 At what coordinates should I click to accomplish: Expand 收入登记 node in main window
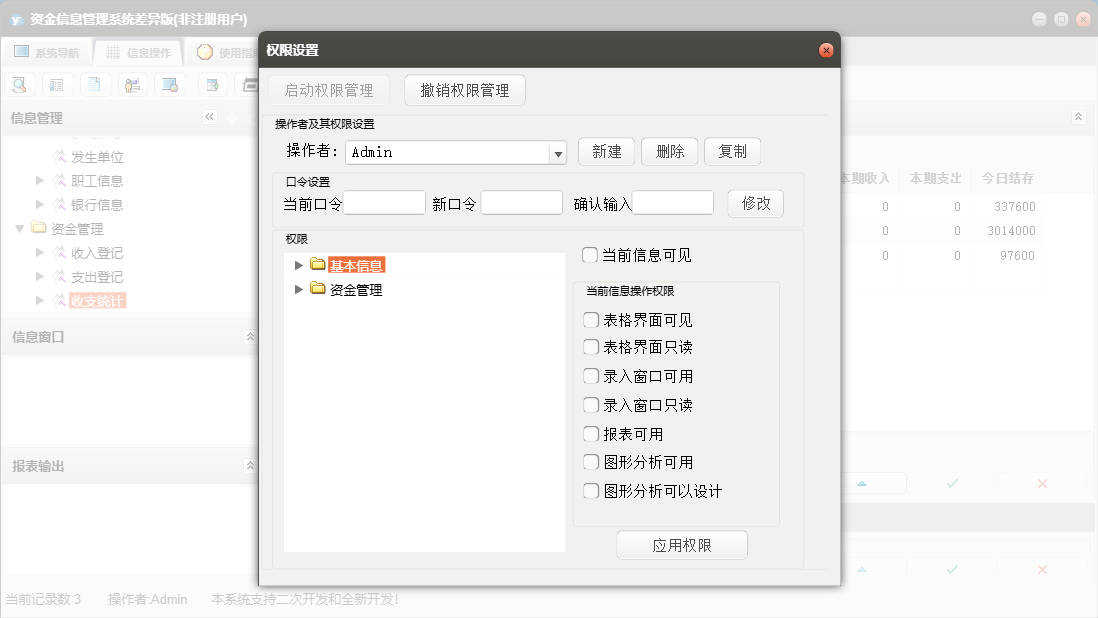tap(40, 252)
